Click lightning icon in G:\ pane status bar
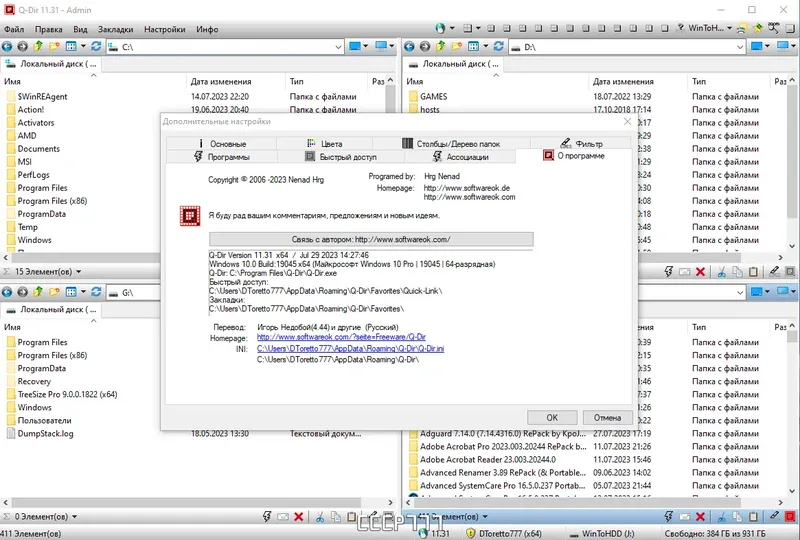 267,517
